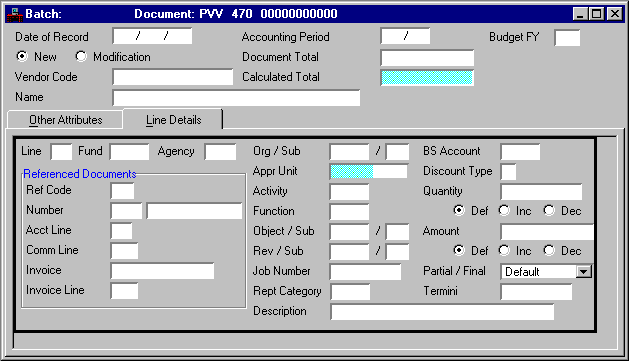This screenshot has width=629, height=361.
Task: Select the Modification radio button
Action: [x=81, y=56]
